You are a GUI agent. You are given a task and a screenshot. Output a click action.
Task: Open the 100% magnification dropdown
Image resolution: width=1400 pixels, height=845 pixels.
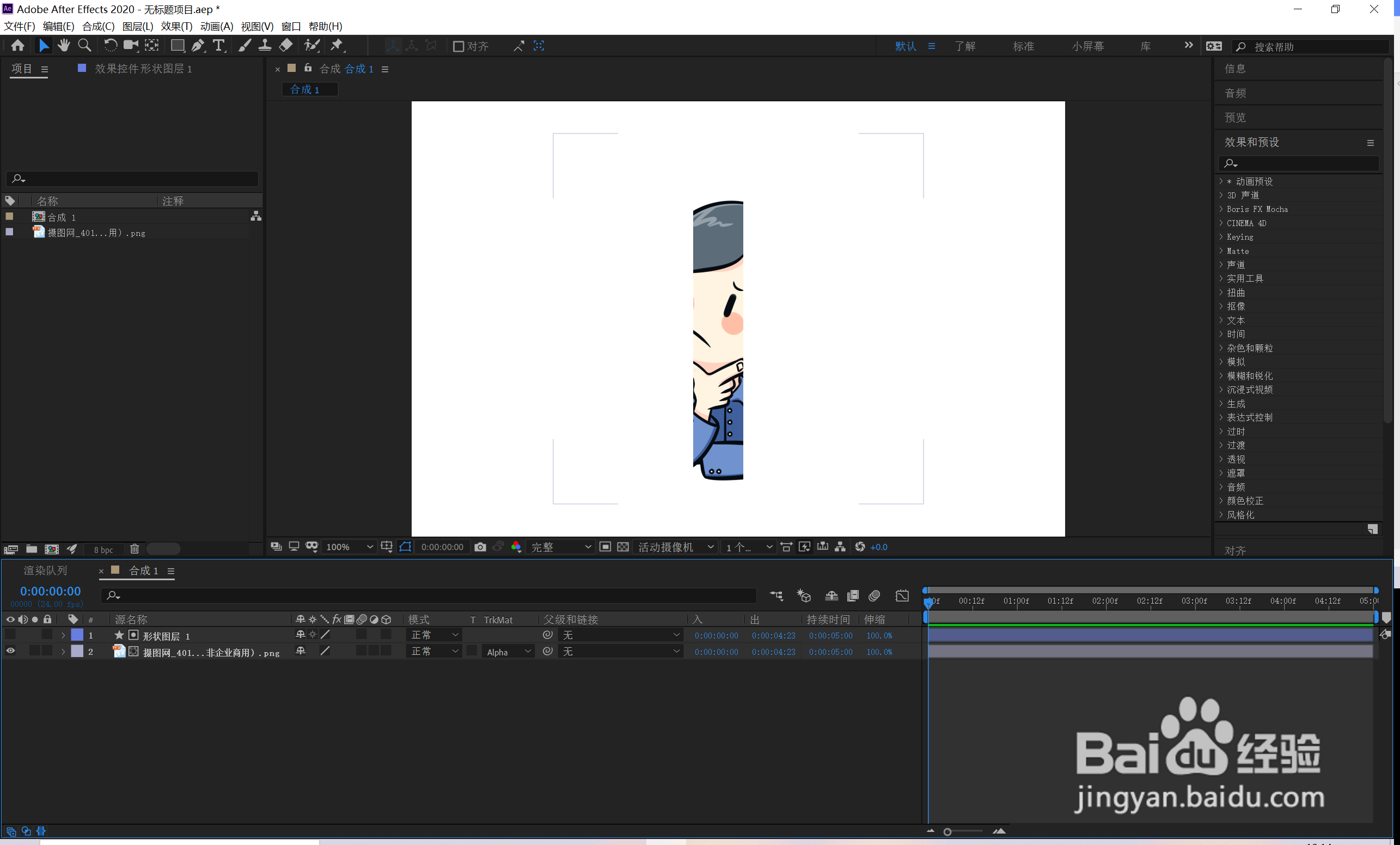[x=349, y=546]
